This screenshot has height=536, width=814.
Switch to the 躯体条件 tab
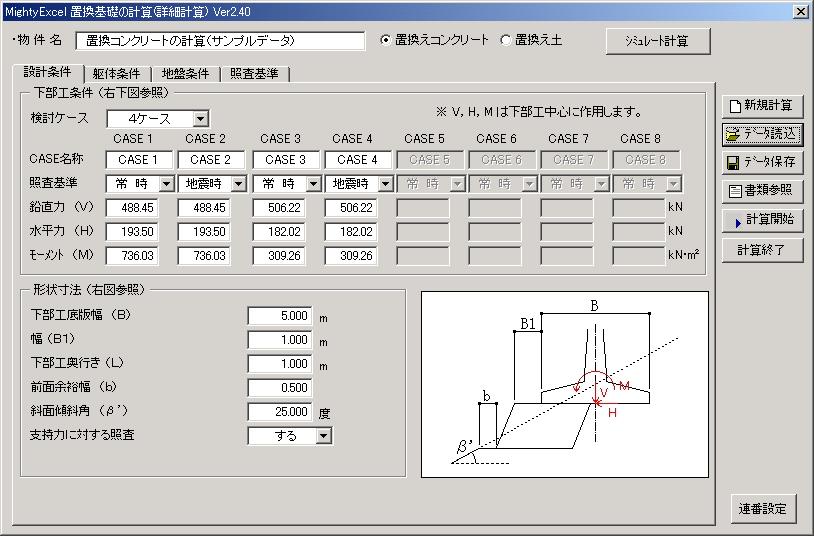[117, 74]
